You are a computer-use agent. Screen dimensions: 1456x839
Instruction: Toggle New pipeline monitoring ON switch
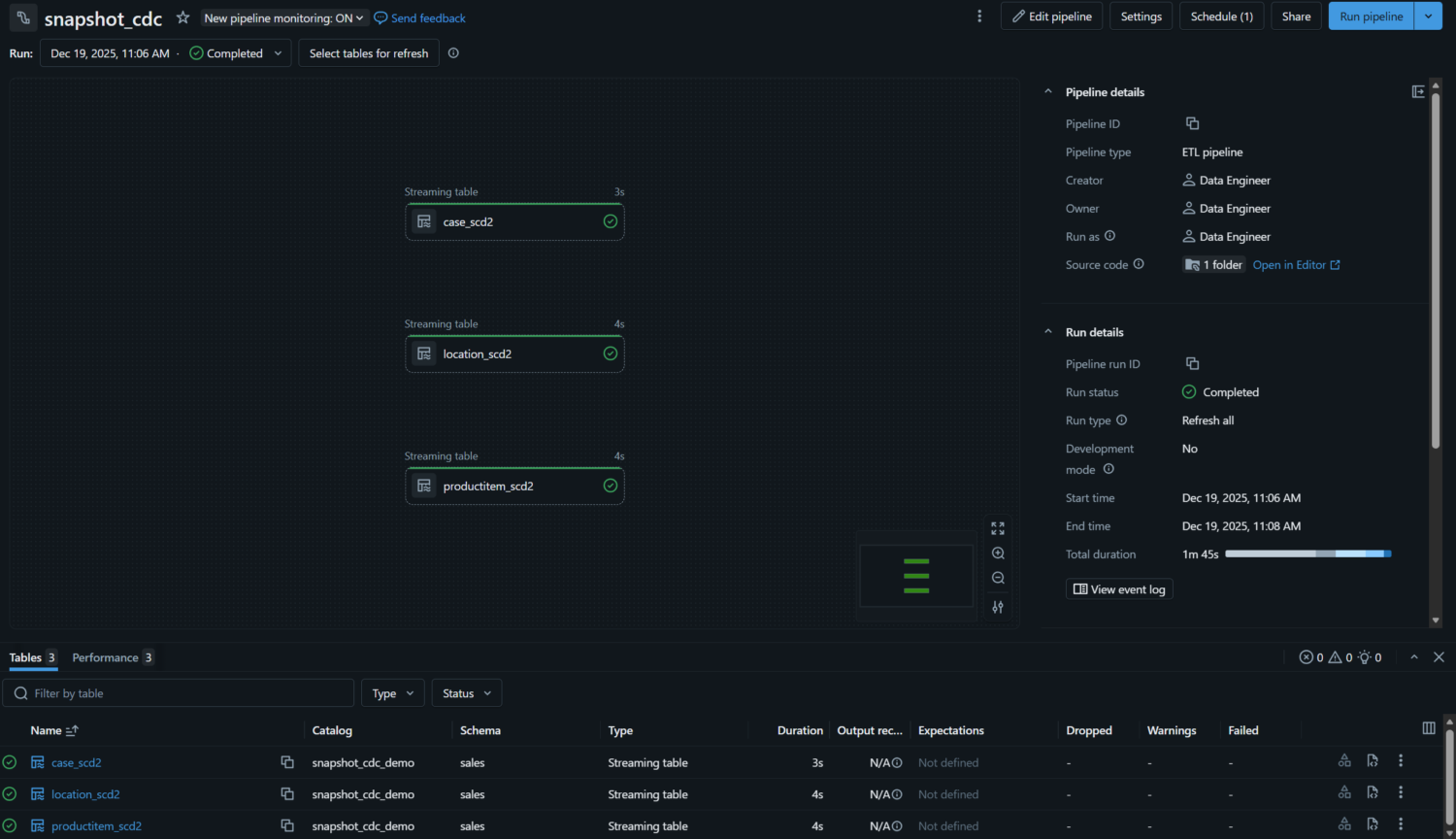[283, 18]
